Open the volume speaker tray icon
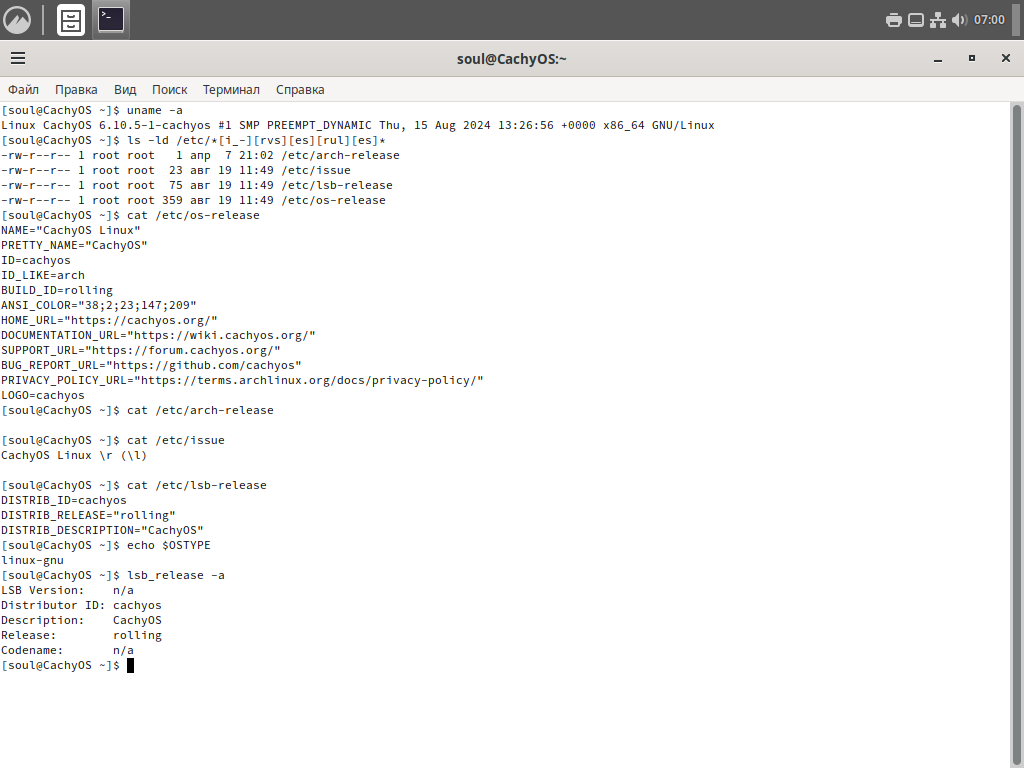Image resolution: width=1024 pixels, height=768 pixels. (x=959, y=20)
